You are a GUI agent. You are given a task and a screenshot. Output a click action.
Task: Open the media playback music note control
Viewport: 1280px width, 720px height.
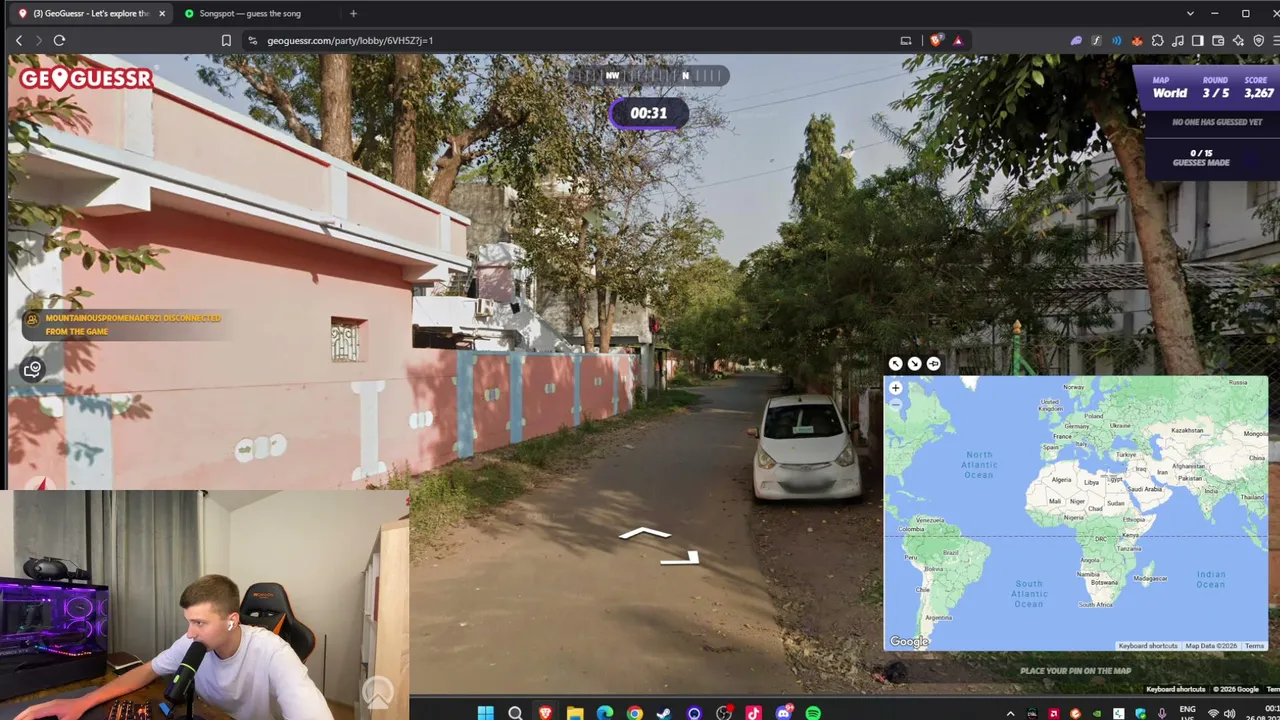point(1177,40)
